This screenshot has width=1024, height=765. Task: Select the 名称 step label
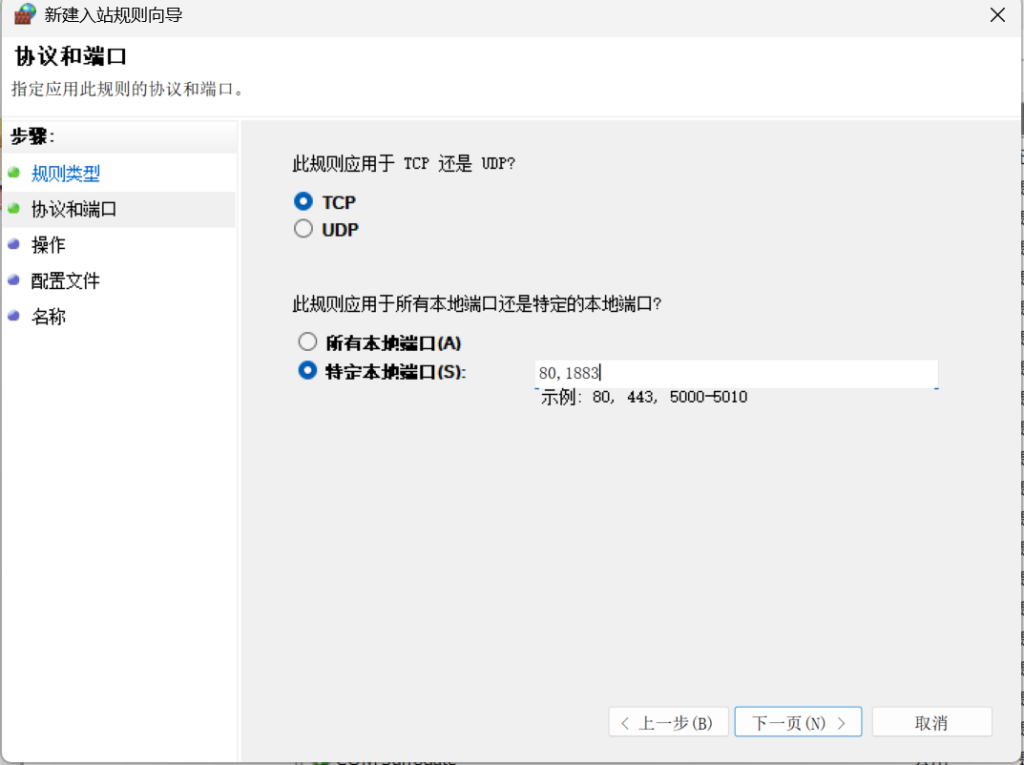[49, 317]
